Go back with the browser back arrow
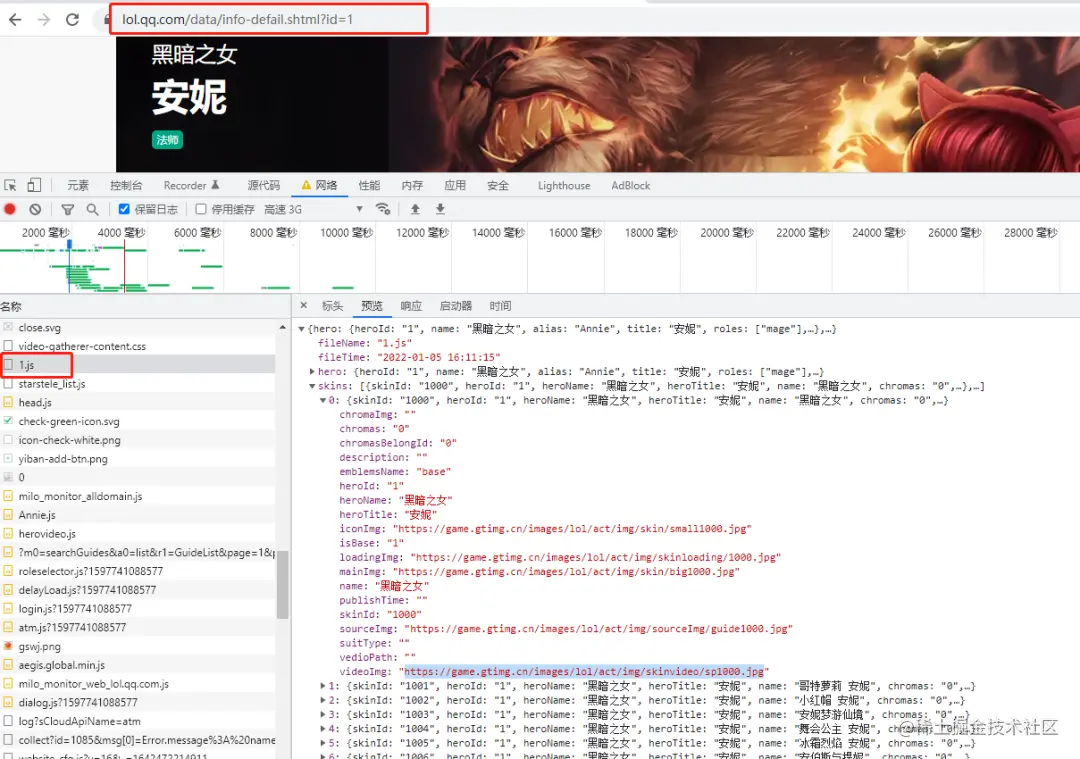 coord(15,19)
